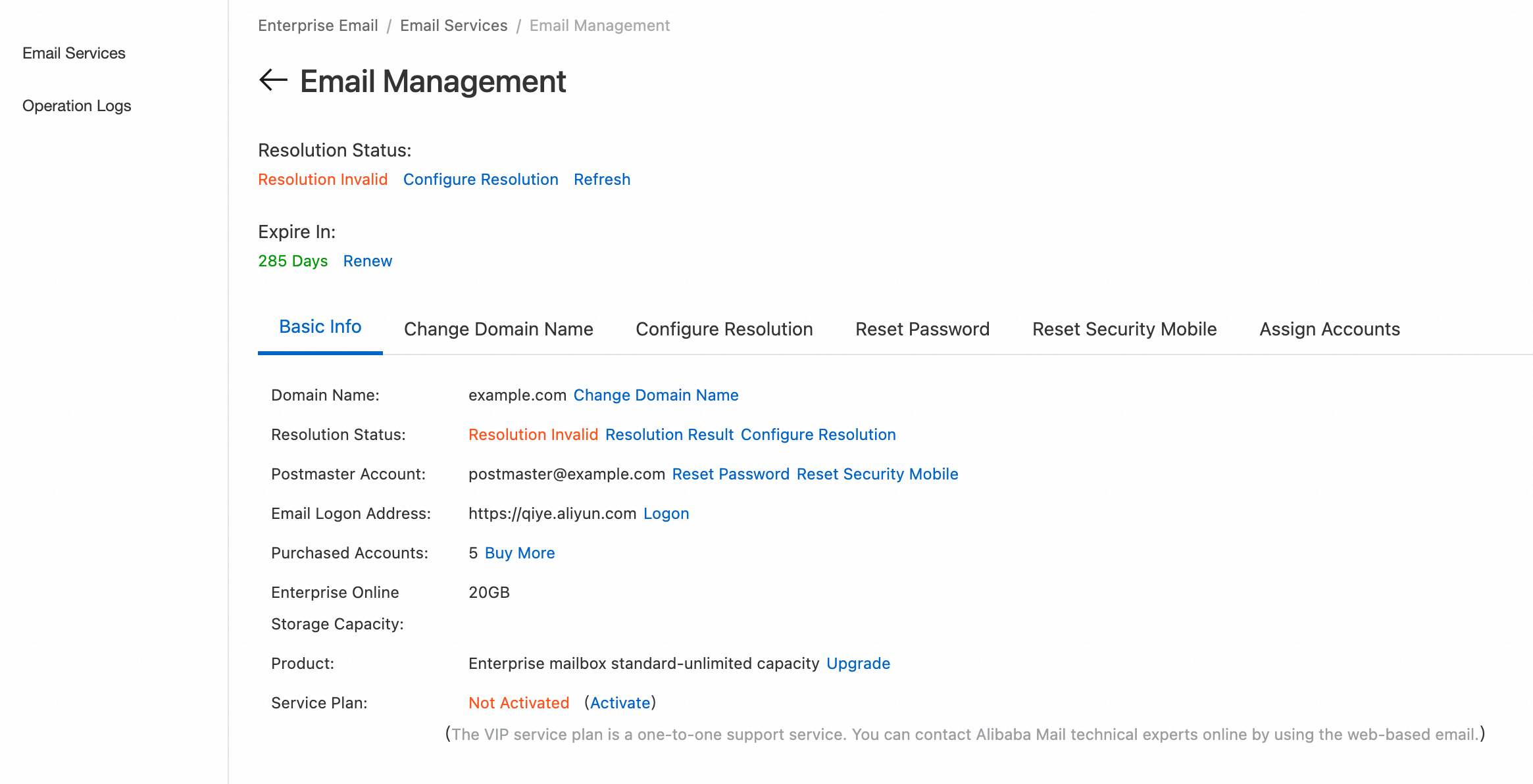Select the Assign Accounts tab

[1329, 329]
